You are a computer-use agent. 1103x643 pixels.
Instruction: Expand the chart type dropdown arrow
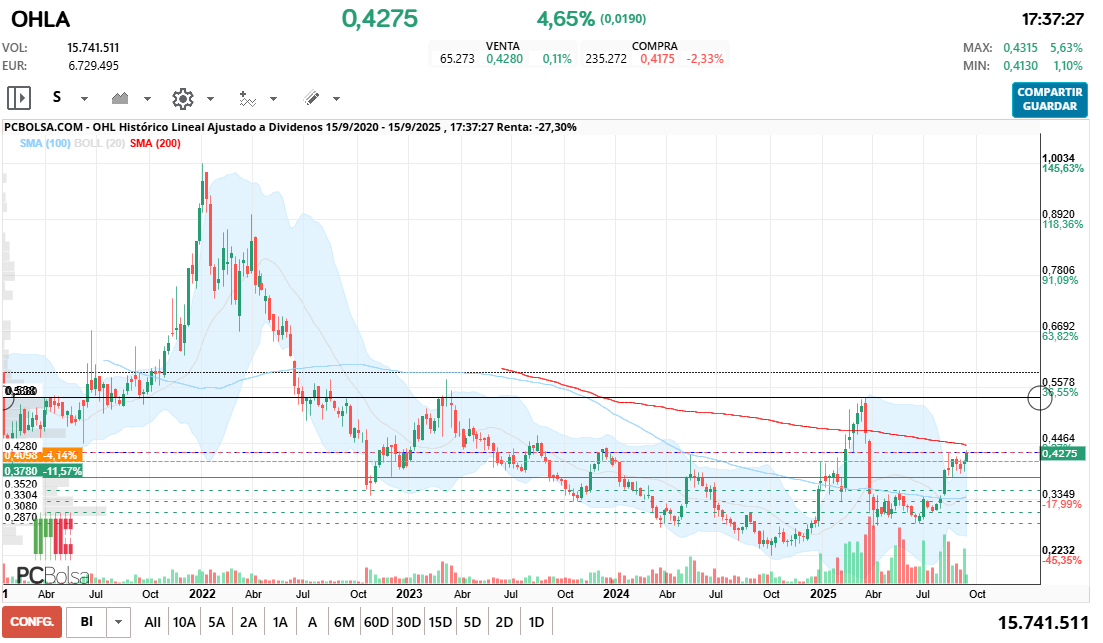(x=147, y=99)
